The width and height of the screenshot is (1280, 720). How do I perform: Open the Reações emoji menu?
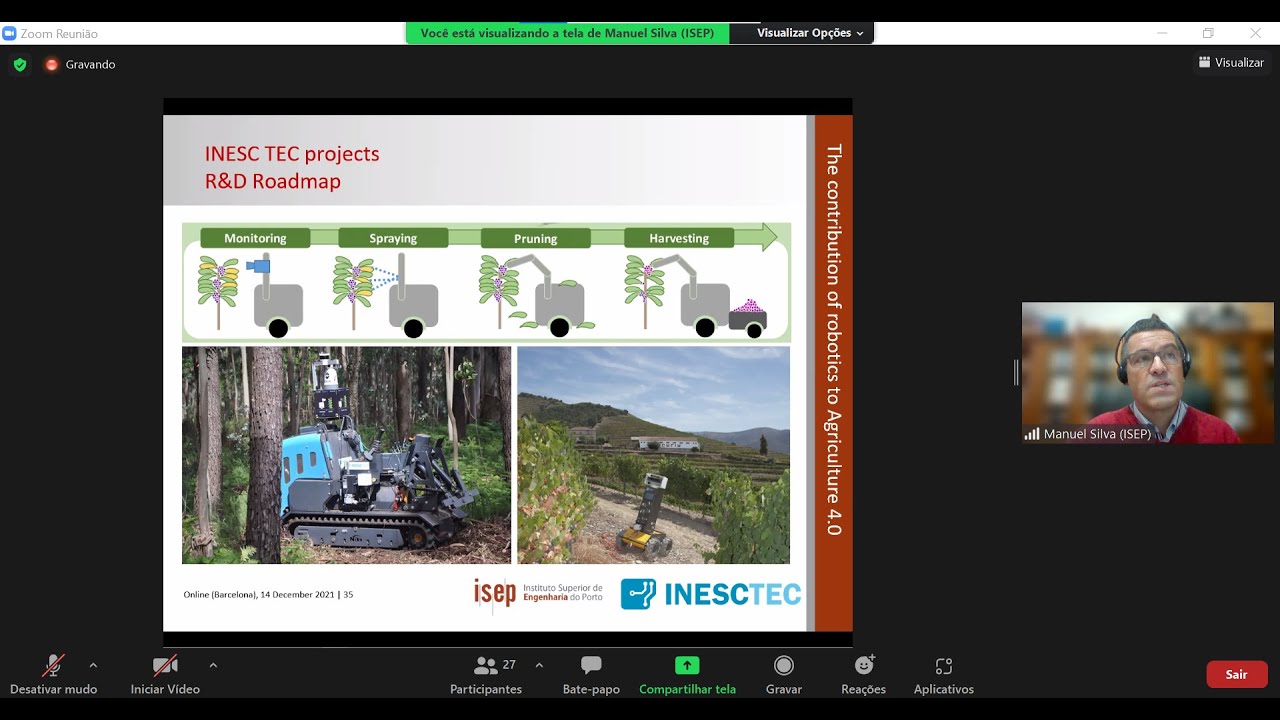(864, 675)
